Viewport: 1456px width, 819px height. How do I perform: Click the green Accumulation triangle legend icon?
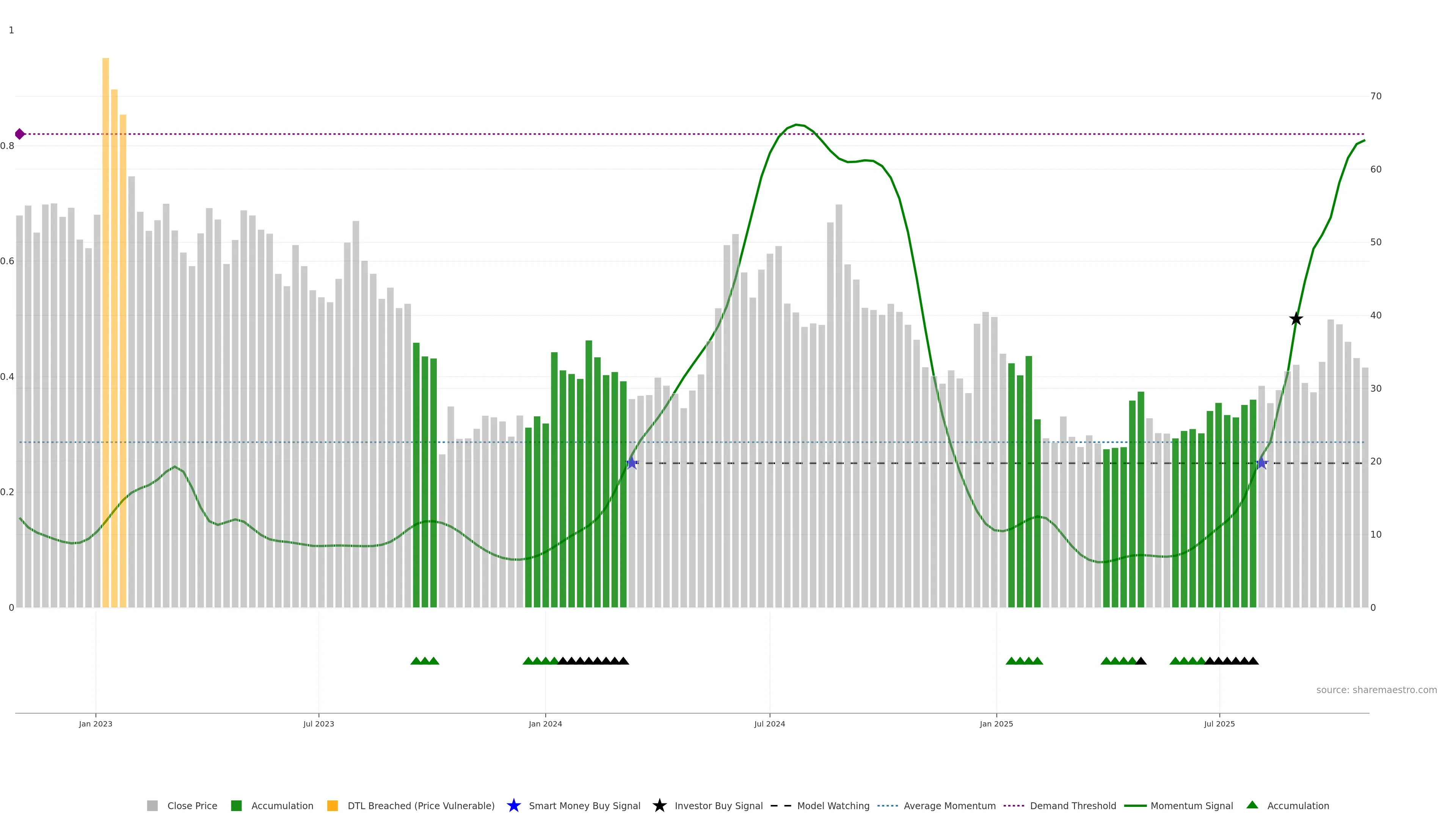tap(1252, 805)
